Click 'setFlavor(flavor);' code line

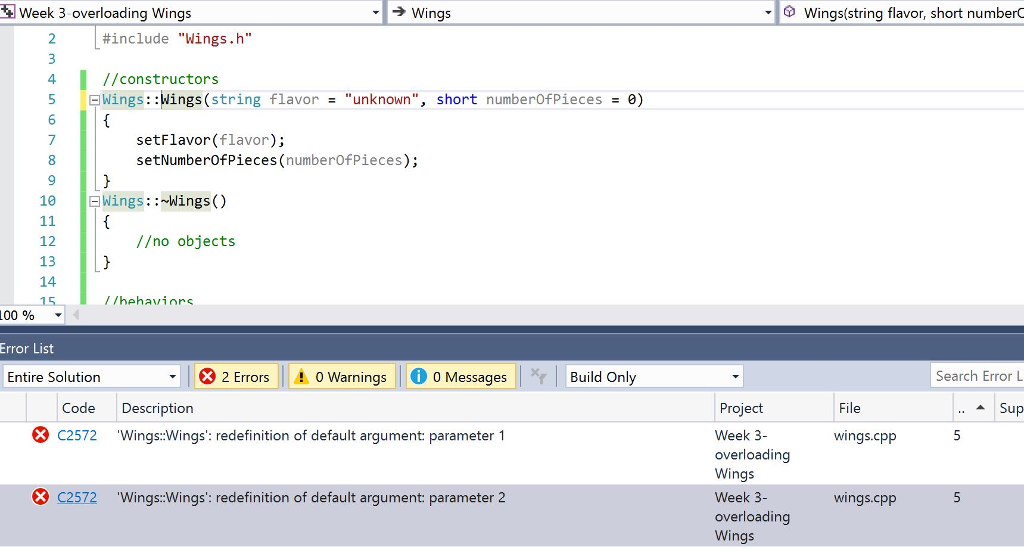click(210, 140)
